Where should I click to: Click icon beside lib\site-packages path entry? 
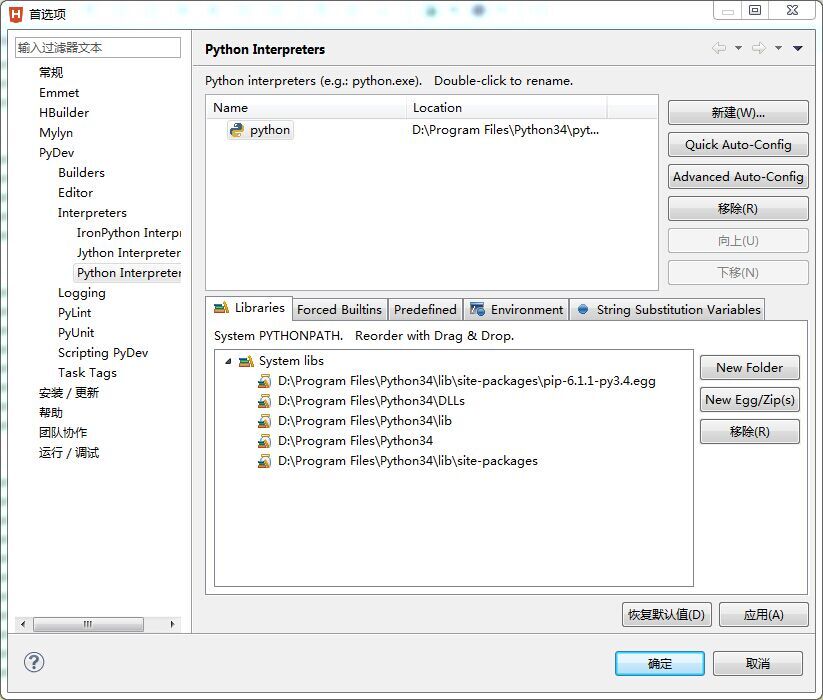point(265,461)
